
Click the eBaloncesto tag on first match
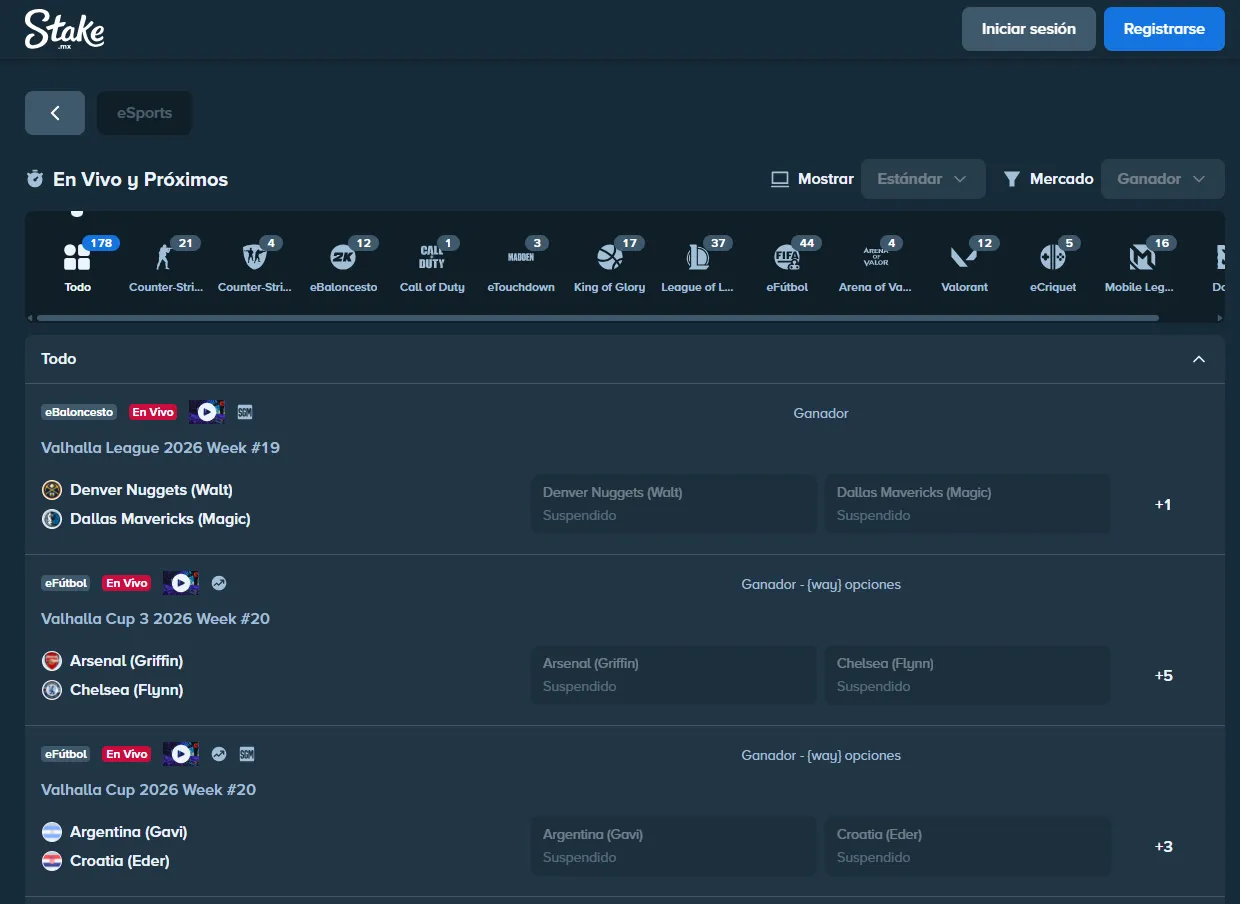pos(79,412)
